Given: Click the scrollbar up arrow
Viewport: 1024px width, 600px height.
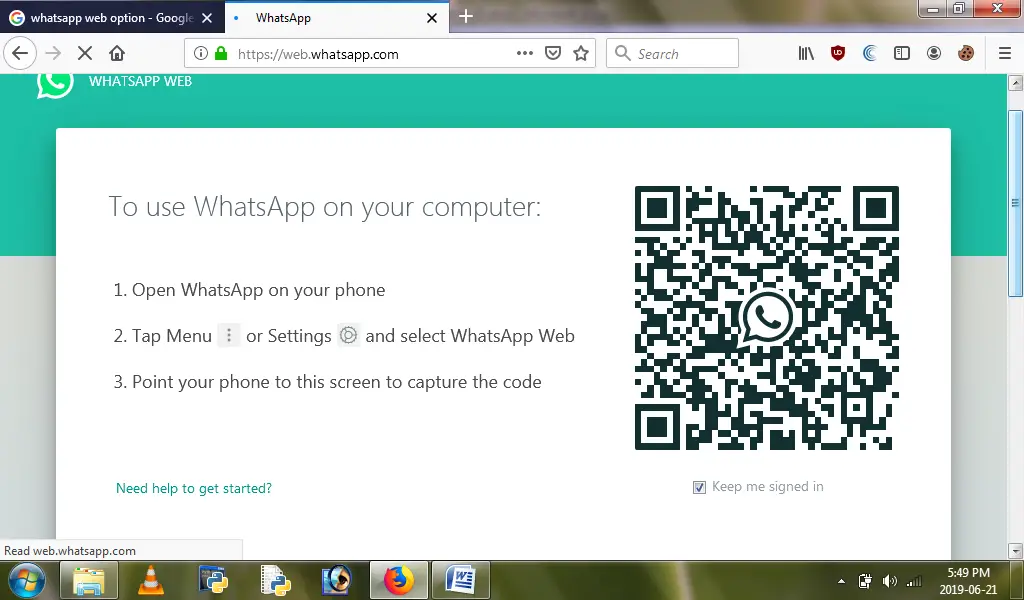Looking at the screenshot, I should coord(1016,83).
